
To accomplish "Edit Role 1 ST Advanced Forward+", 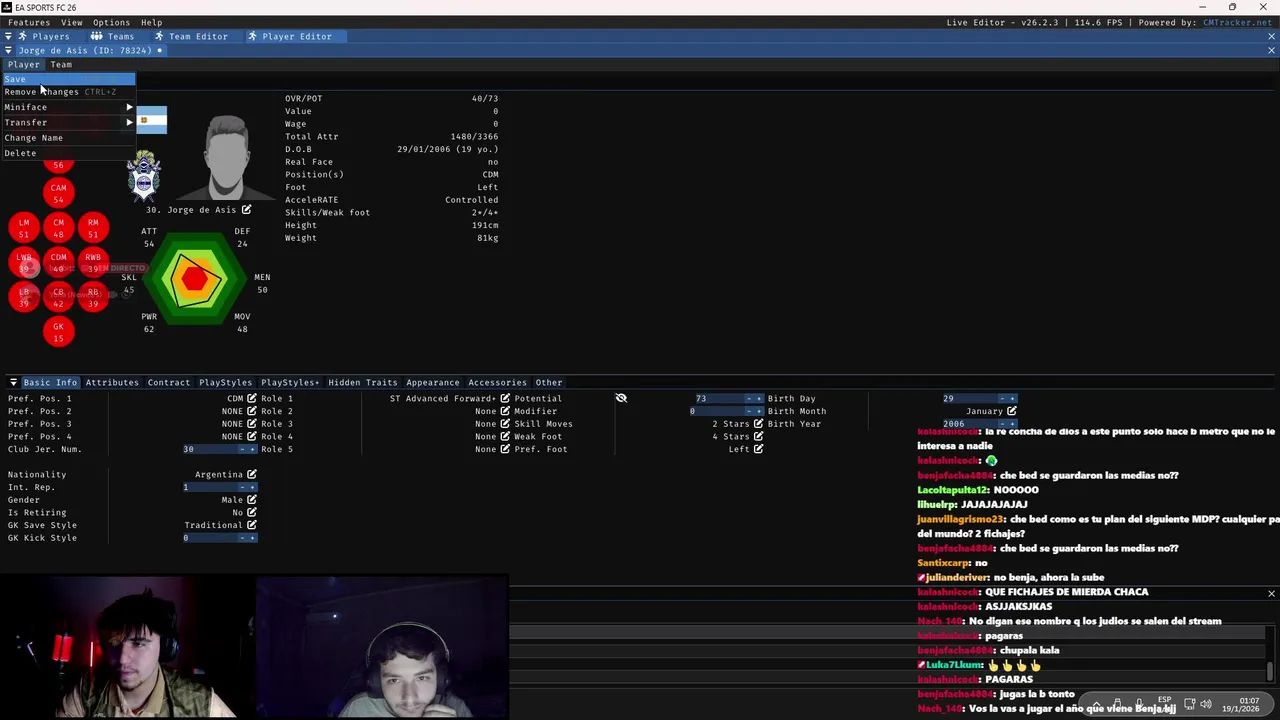I will [x=505, y=399].
